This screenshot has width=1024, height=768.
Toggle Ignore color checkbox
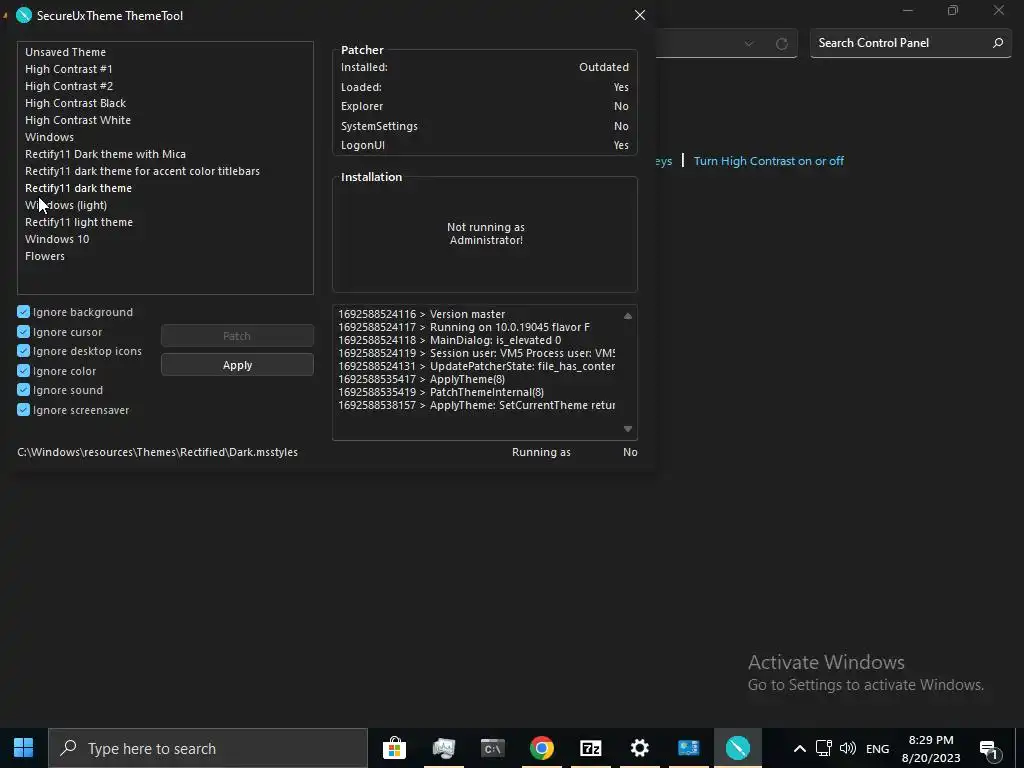coord(24,370)
